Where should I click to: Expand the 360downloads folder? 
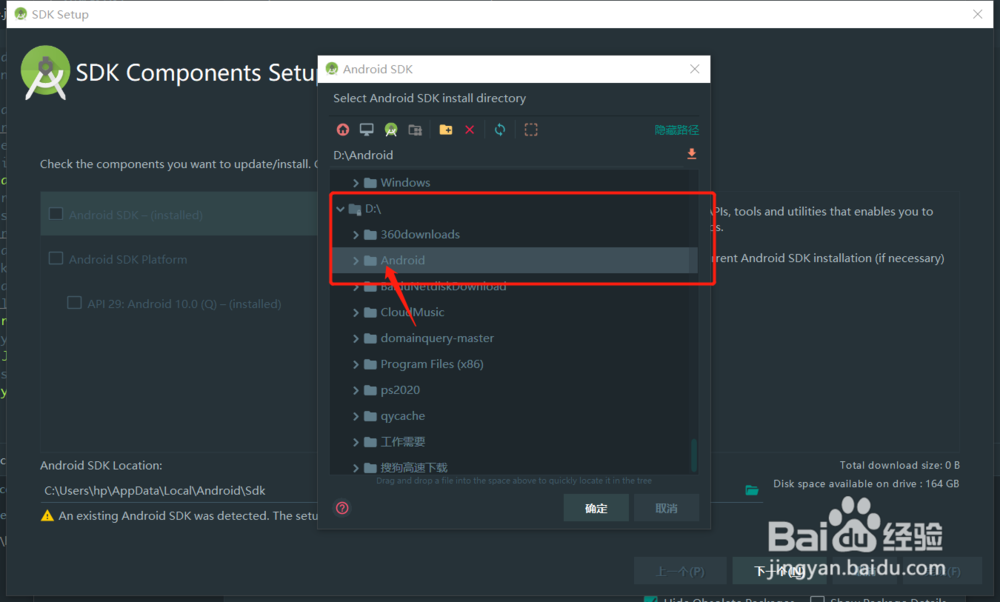click(x=356, y=235)
